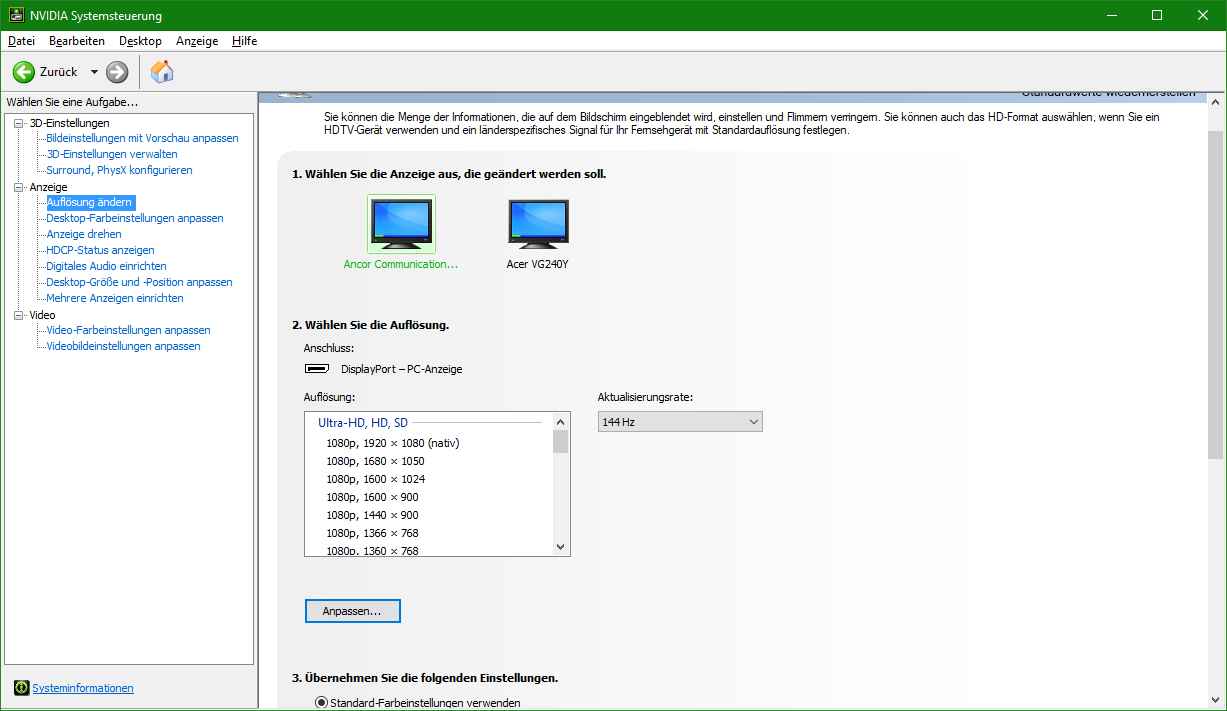Open HDCP-Status anzeigen
1227x711 pixels.
click(x=100, y=250)
